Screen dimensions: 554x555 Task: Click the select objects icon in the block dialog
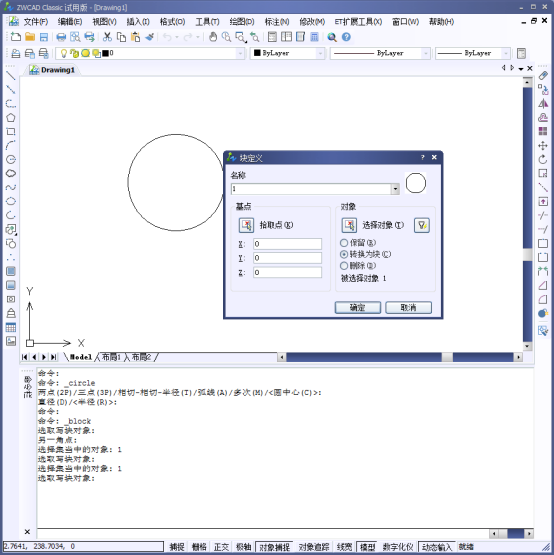349,225
